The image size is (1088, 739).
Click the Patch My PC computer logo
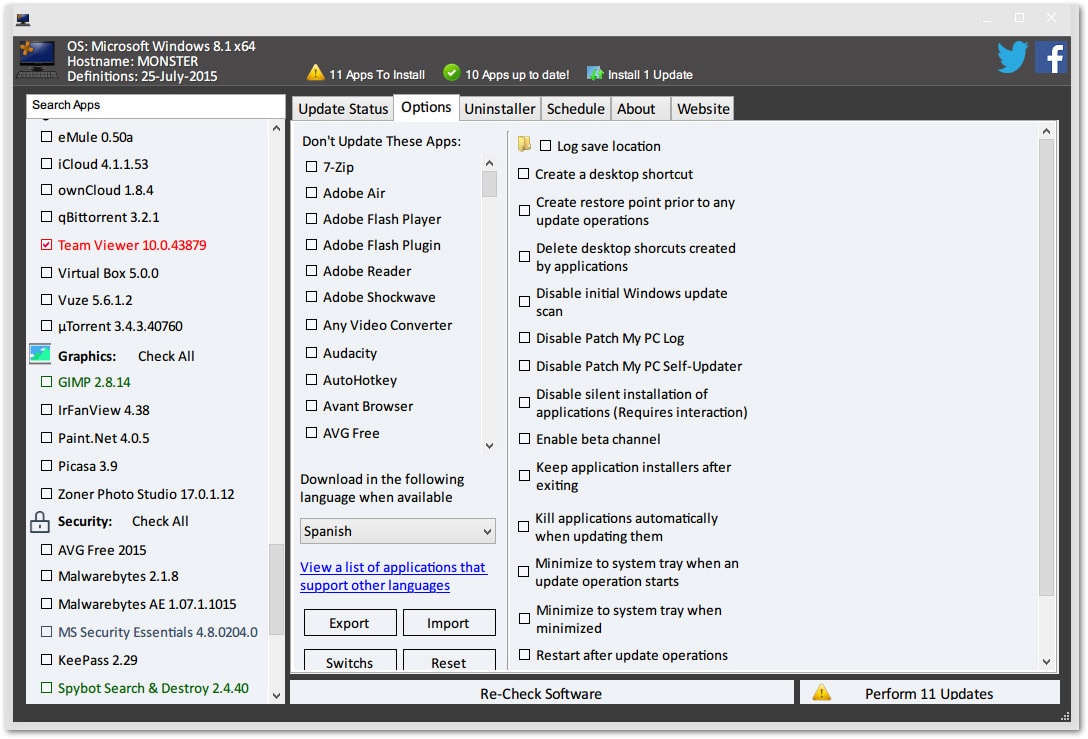click(37, 60)
